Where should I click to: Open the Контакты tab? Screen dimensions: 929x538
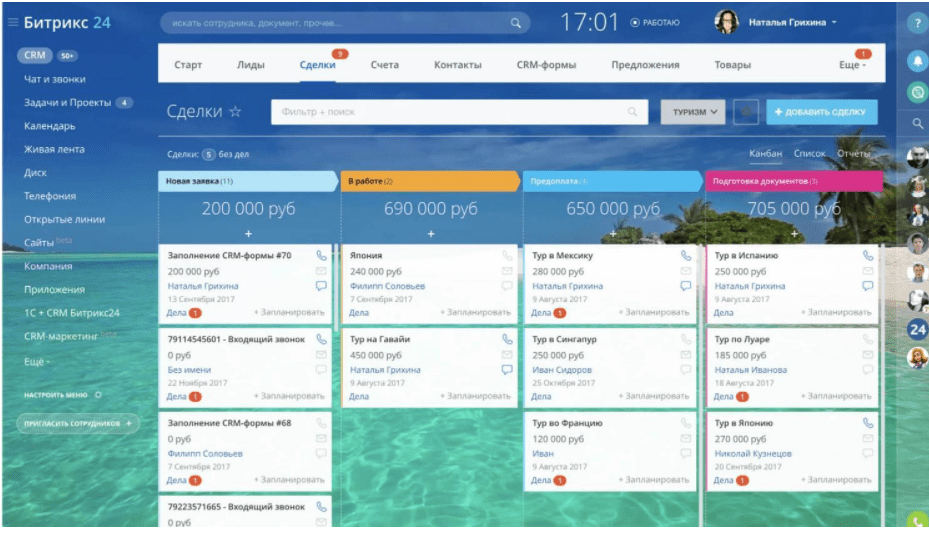click(x=457, y=65)
